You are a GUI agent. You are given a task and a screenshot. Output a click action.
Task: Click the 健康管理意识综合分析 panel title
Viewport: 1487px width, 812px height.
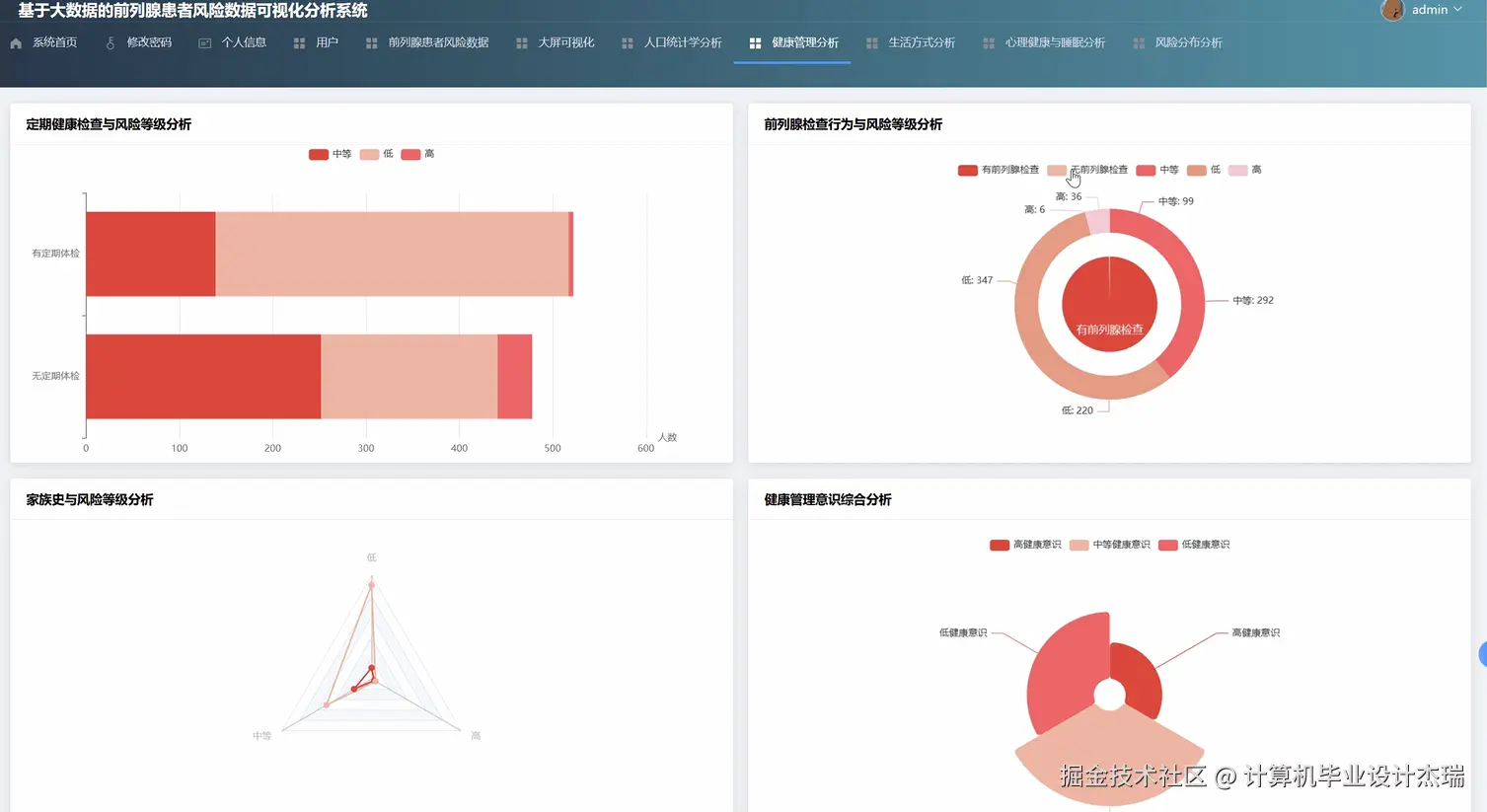pos(828,500)
